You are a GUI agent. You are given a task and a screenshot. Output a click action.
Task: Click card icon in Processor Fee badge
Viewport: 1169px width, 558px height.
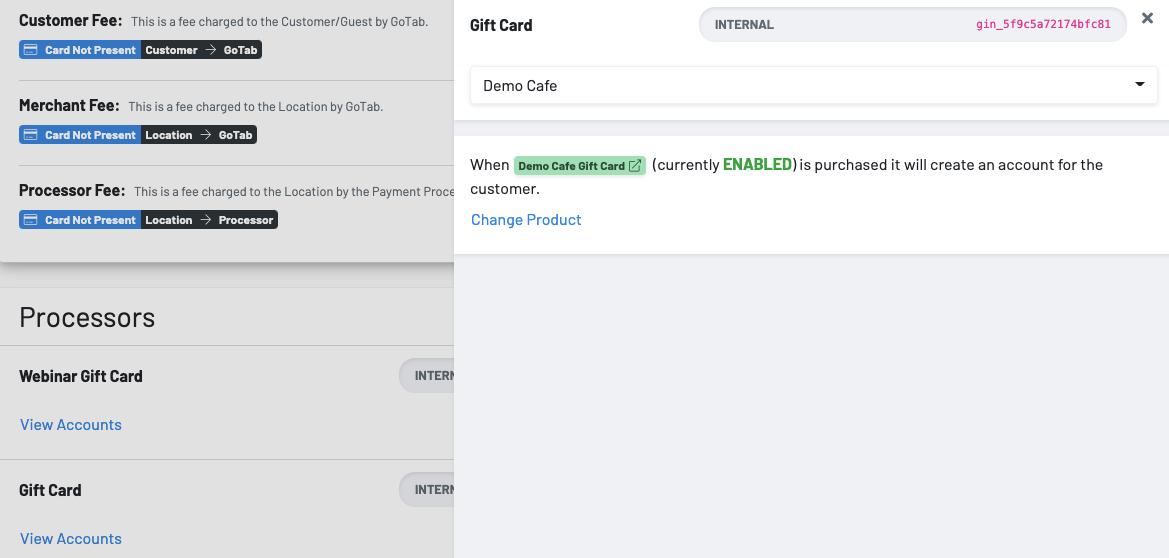click(x=30, y=220)
